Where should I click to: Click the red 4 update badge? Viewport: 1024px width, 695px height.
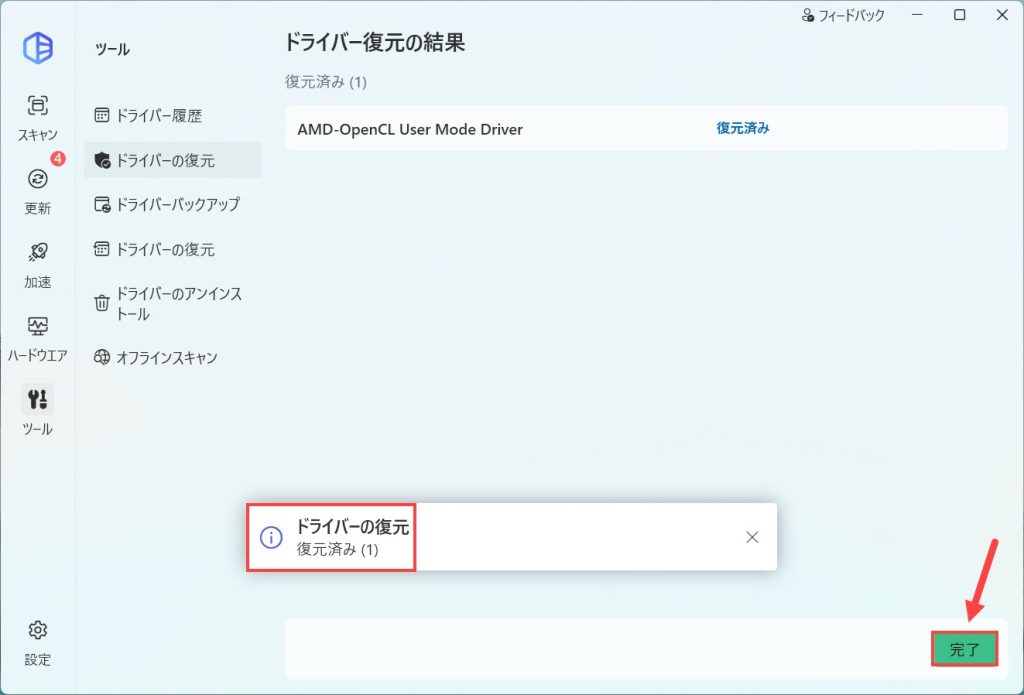[x=58, y=159]
